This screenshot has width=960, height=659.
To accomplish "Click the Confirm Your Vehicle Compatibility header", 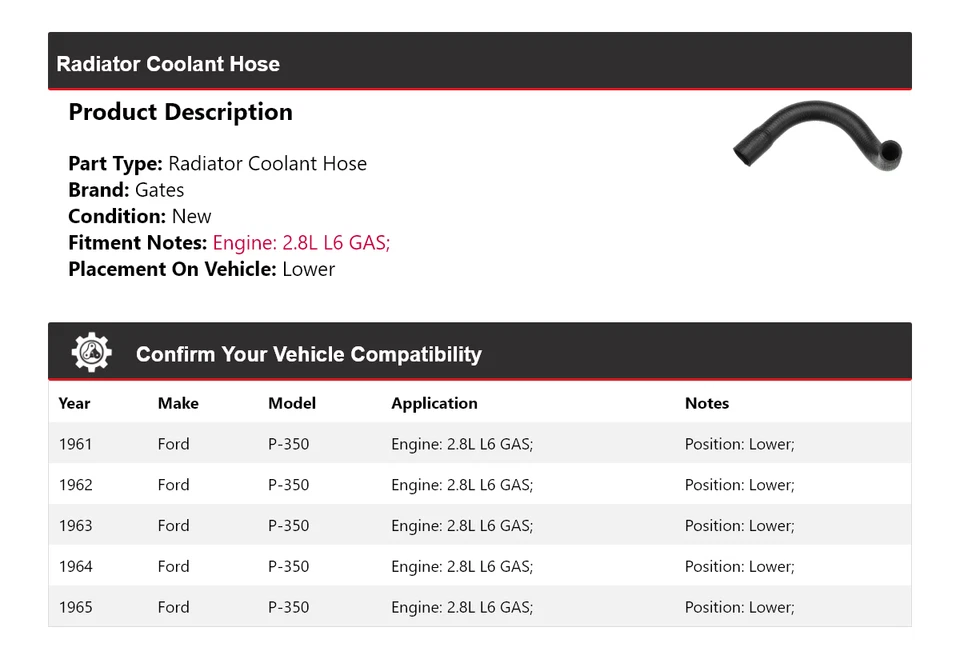I will pyautogui.click(x=309, y=354).
